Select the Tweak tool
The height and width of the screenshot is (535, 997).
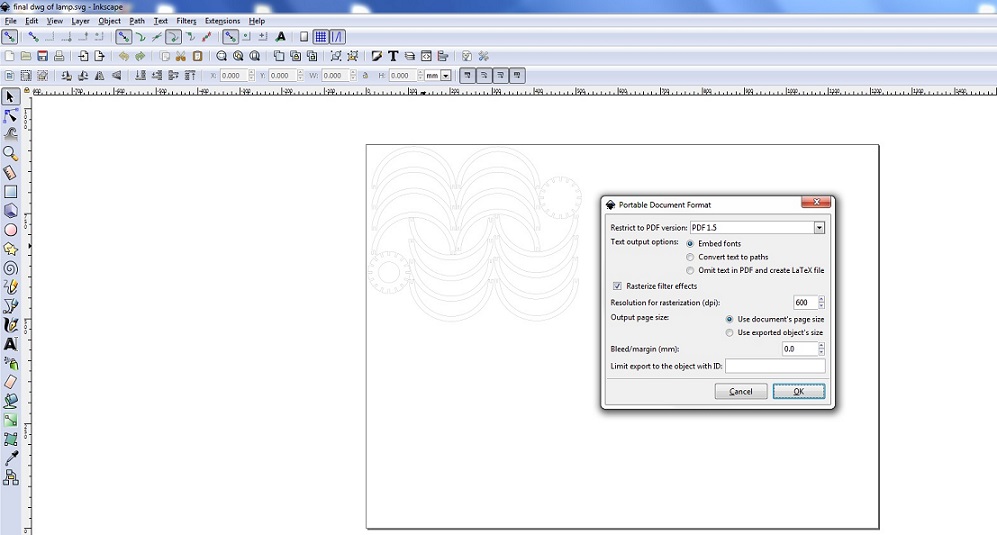tap(10, 134)
